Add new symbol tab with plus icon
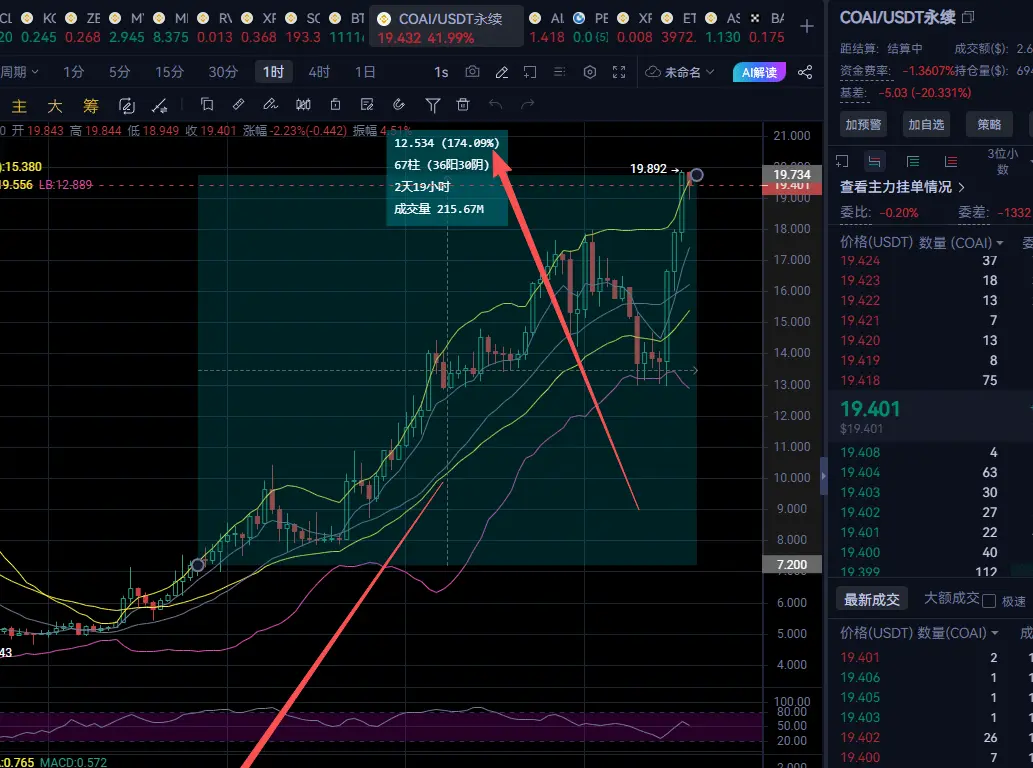Screen dimensions: 1033x768 pos(806,26)
